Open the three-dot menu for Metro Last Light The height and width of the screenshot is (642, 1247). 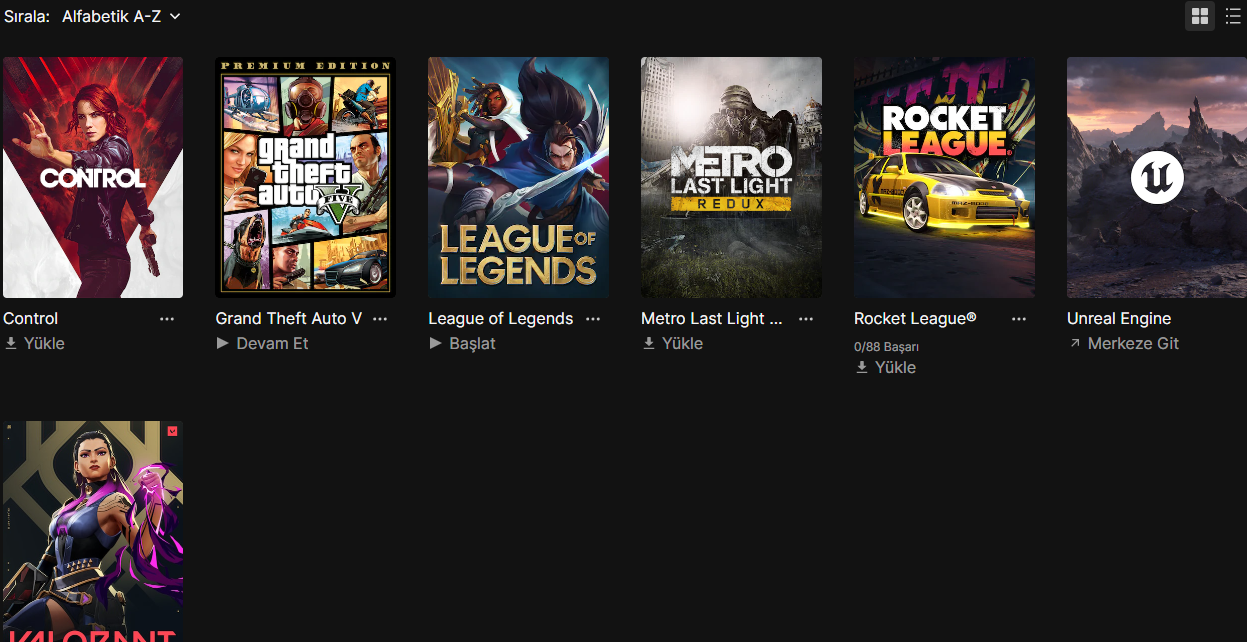806,319
